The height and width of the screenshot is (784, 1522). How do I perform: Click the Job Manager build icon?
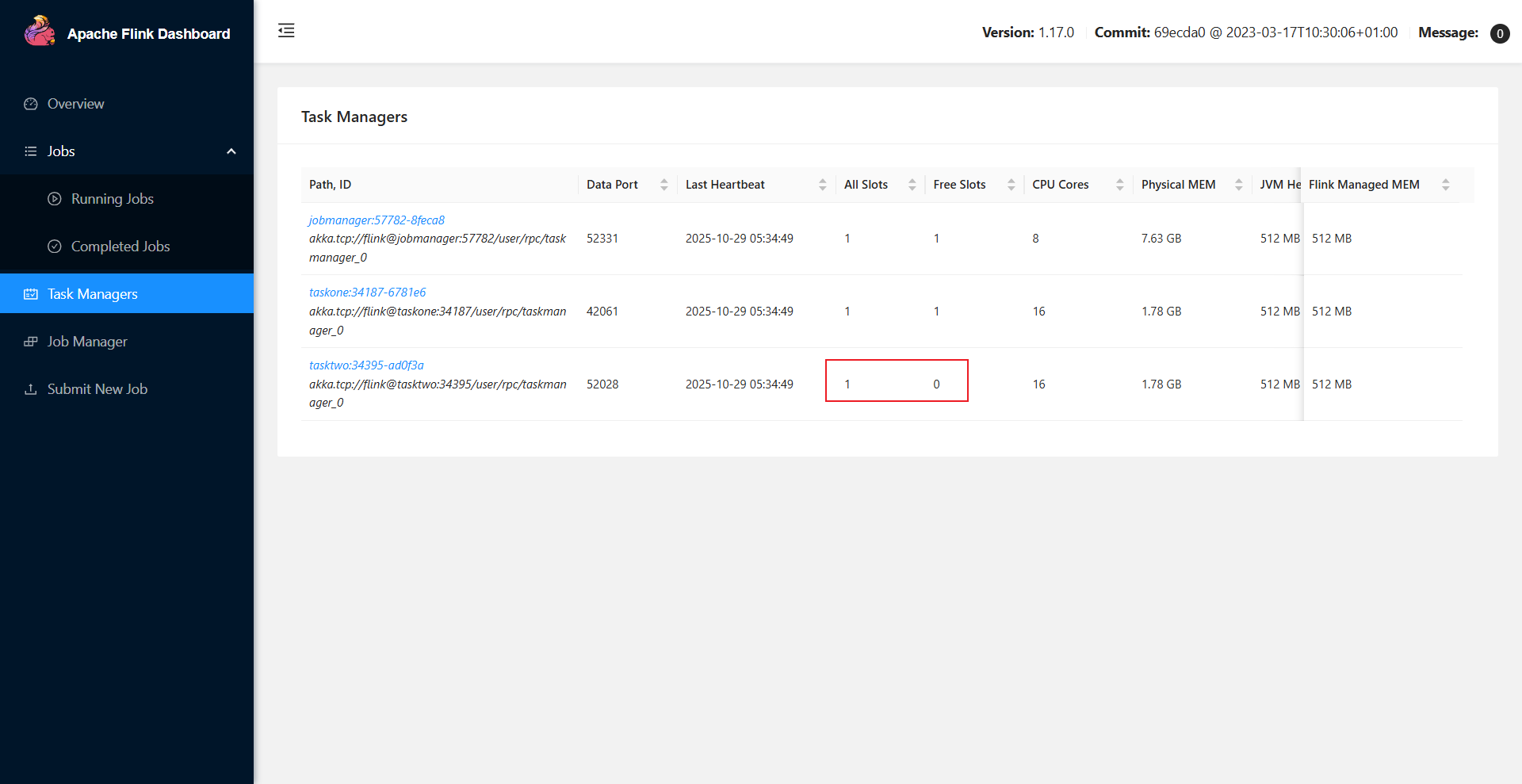coord(31,342)
